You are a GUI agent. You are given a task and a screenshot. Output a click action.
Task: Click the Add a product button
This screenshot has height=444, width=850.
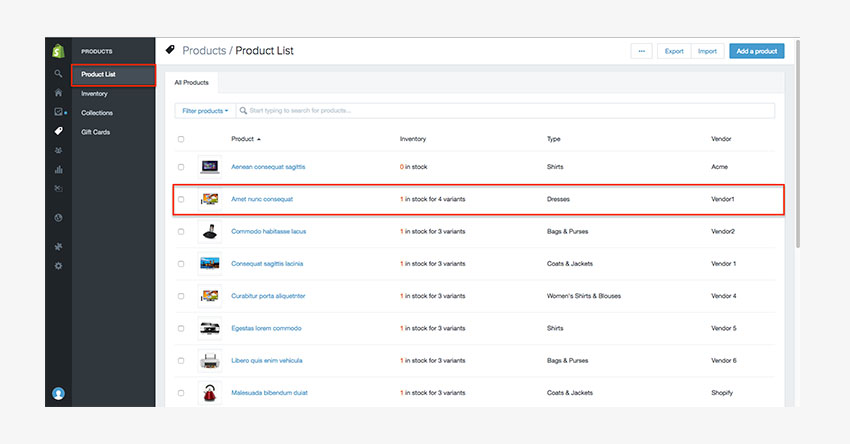(x=756, y=51)
